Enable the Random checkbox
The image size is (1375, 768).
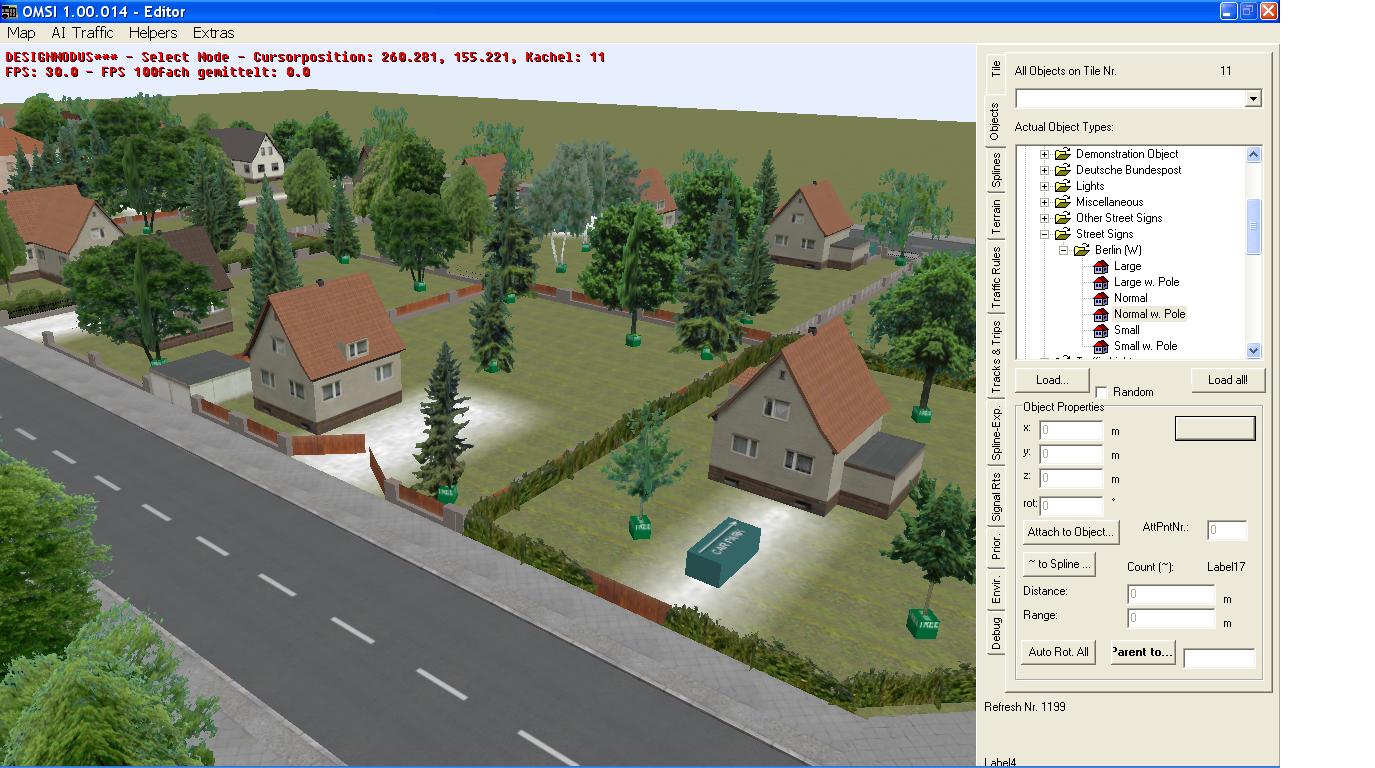click(x=1102, y=392)
